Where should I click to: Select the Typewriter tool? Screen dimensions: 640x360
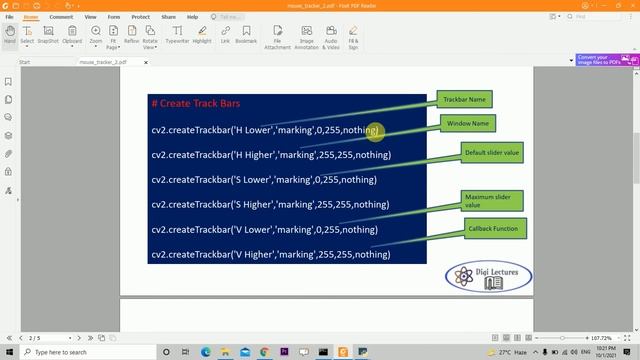click(177, 34)
